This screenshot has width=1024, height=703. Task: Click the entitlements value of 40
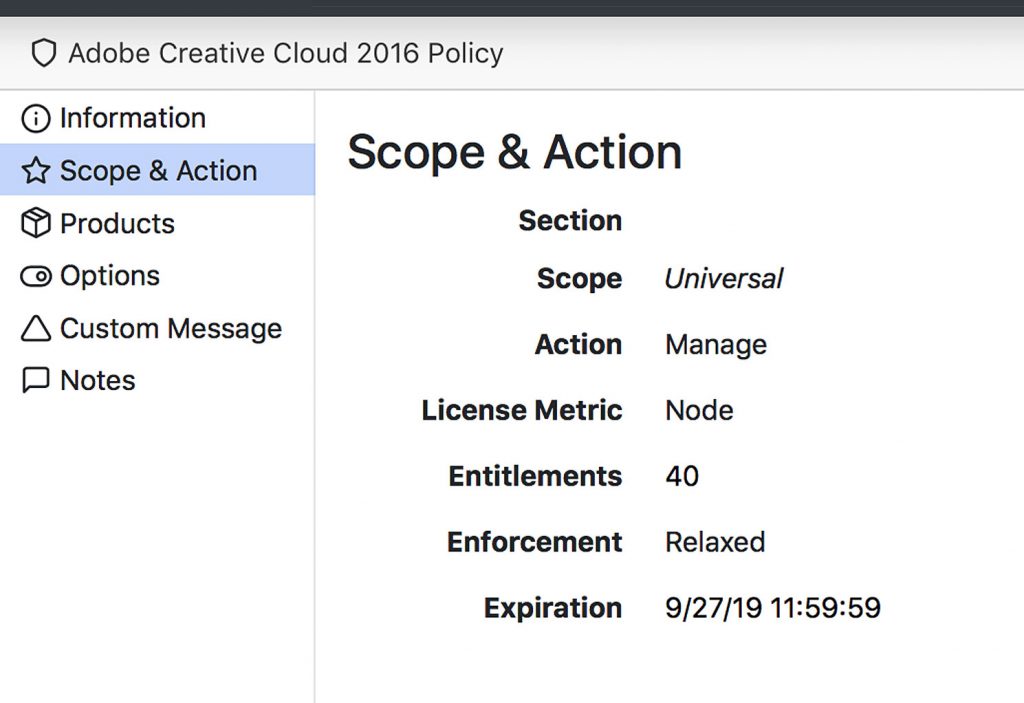683,476
